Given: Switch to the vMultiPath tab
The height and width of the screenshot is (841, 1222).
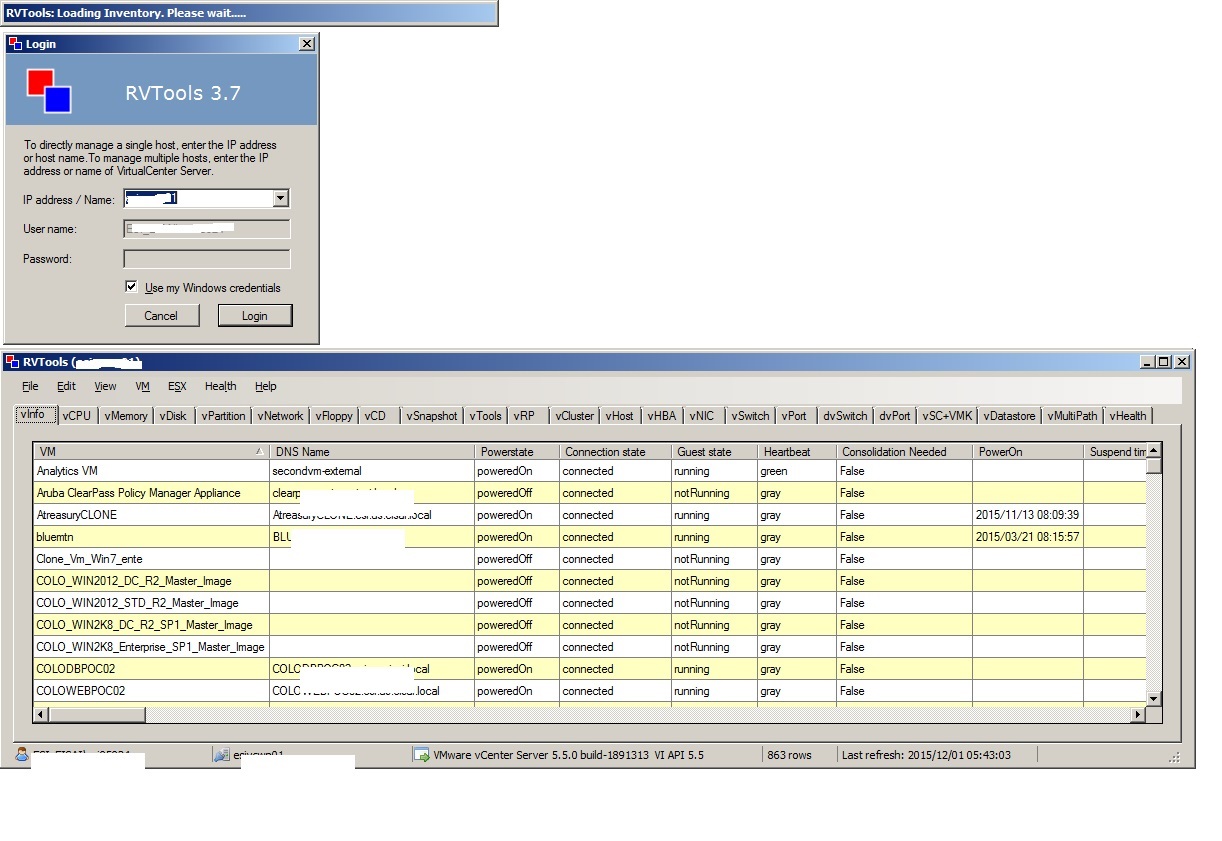Looking at the screenshot, I should click(1073, 416).
